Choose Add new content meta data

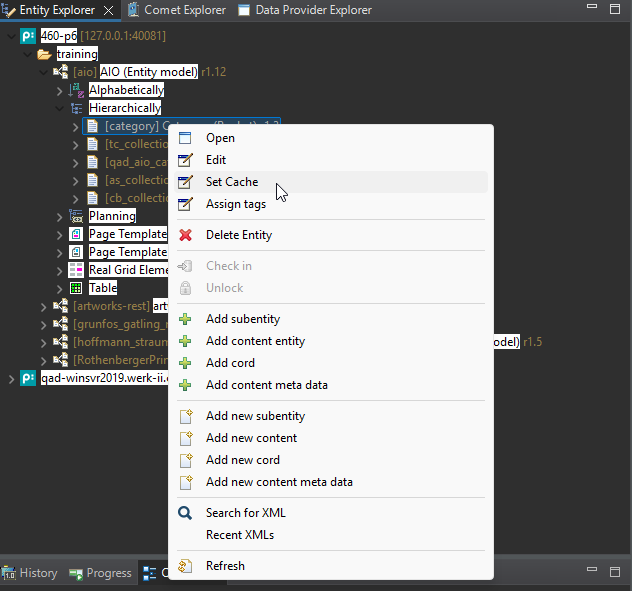click(279, 482)
